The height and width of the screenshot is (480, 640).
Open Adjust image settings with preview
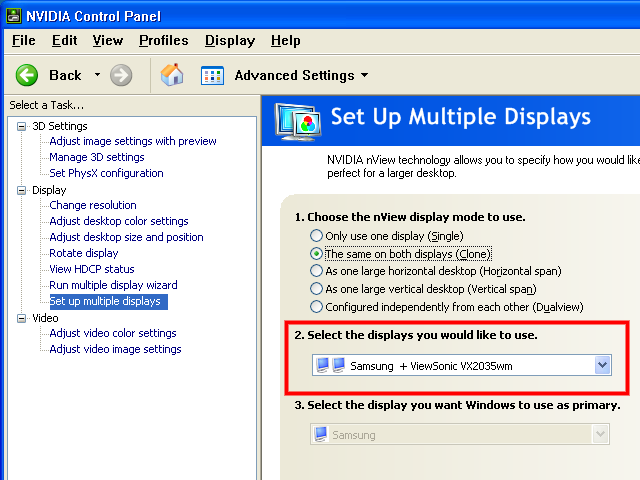coord(133,141)
